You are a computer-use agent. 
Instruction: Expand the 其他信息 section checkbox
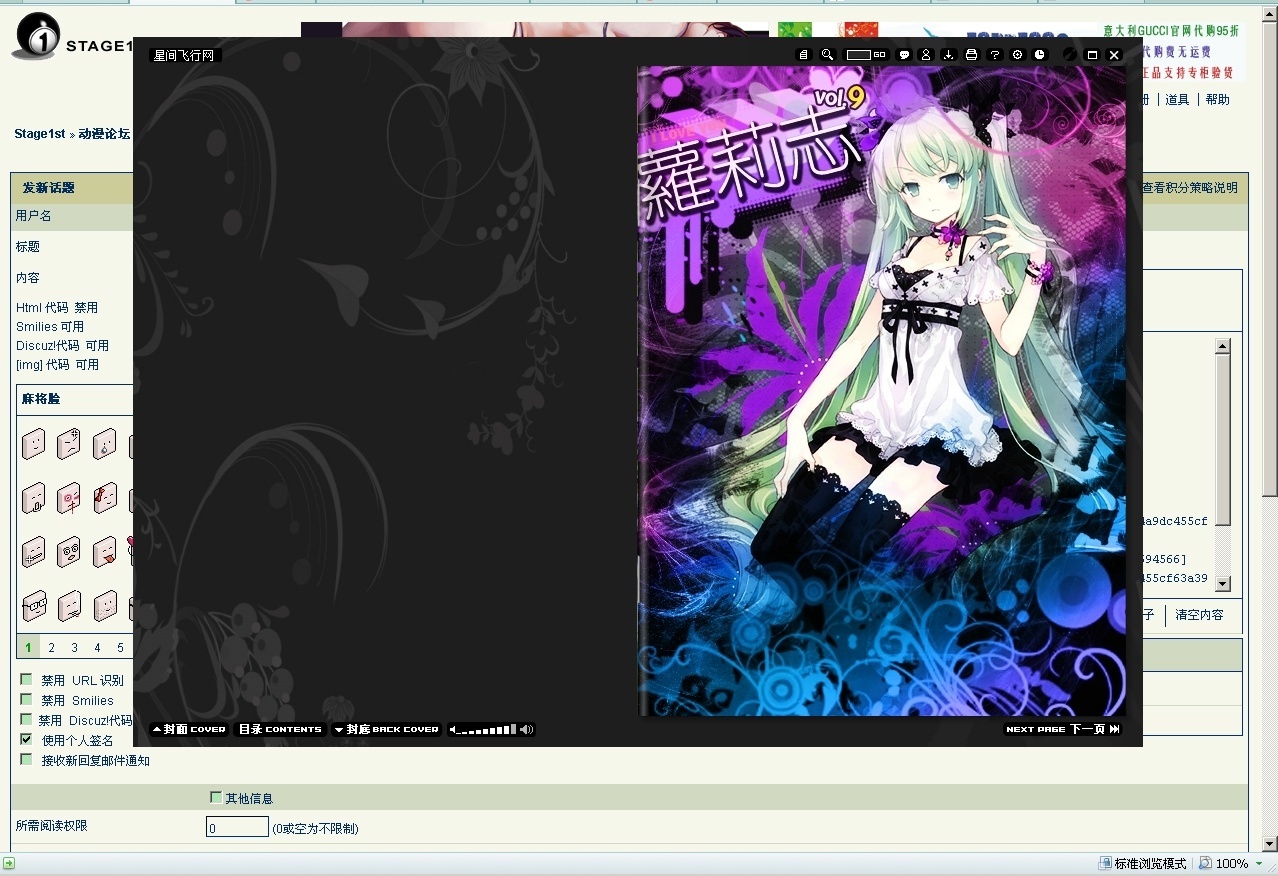pyautogui.click(x=216, y=797)
